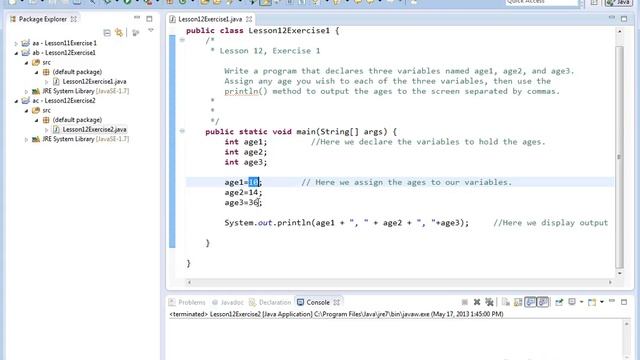640x360 pixels.
Task: Switch to the Javadoc tab
Action: pyautogui.click(x=227, y=302)
